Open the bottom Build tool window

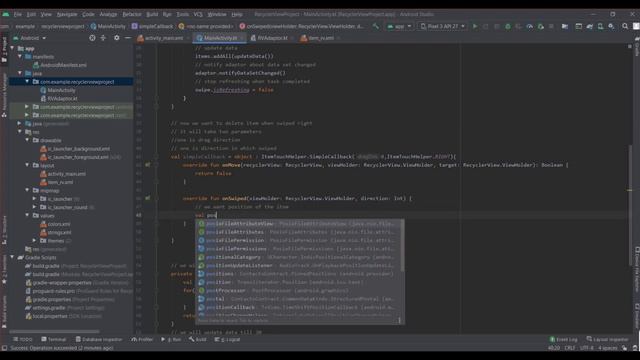pos(198,339)
